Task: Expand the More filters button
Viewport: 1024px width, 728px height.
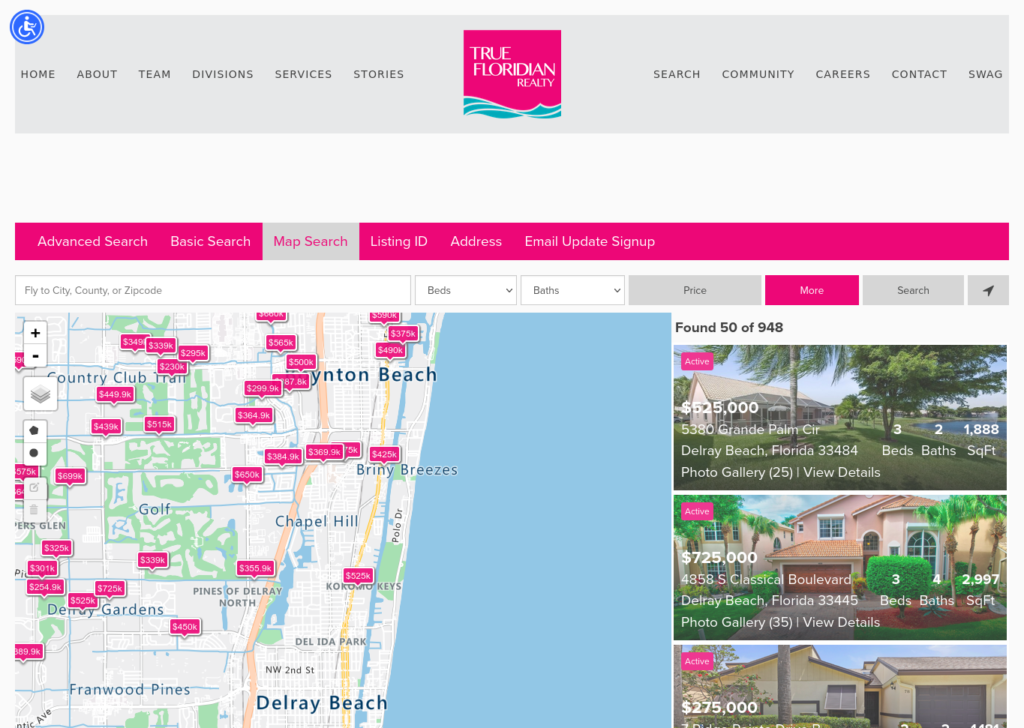Action: point(812,291)
